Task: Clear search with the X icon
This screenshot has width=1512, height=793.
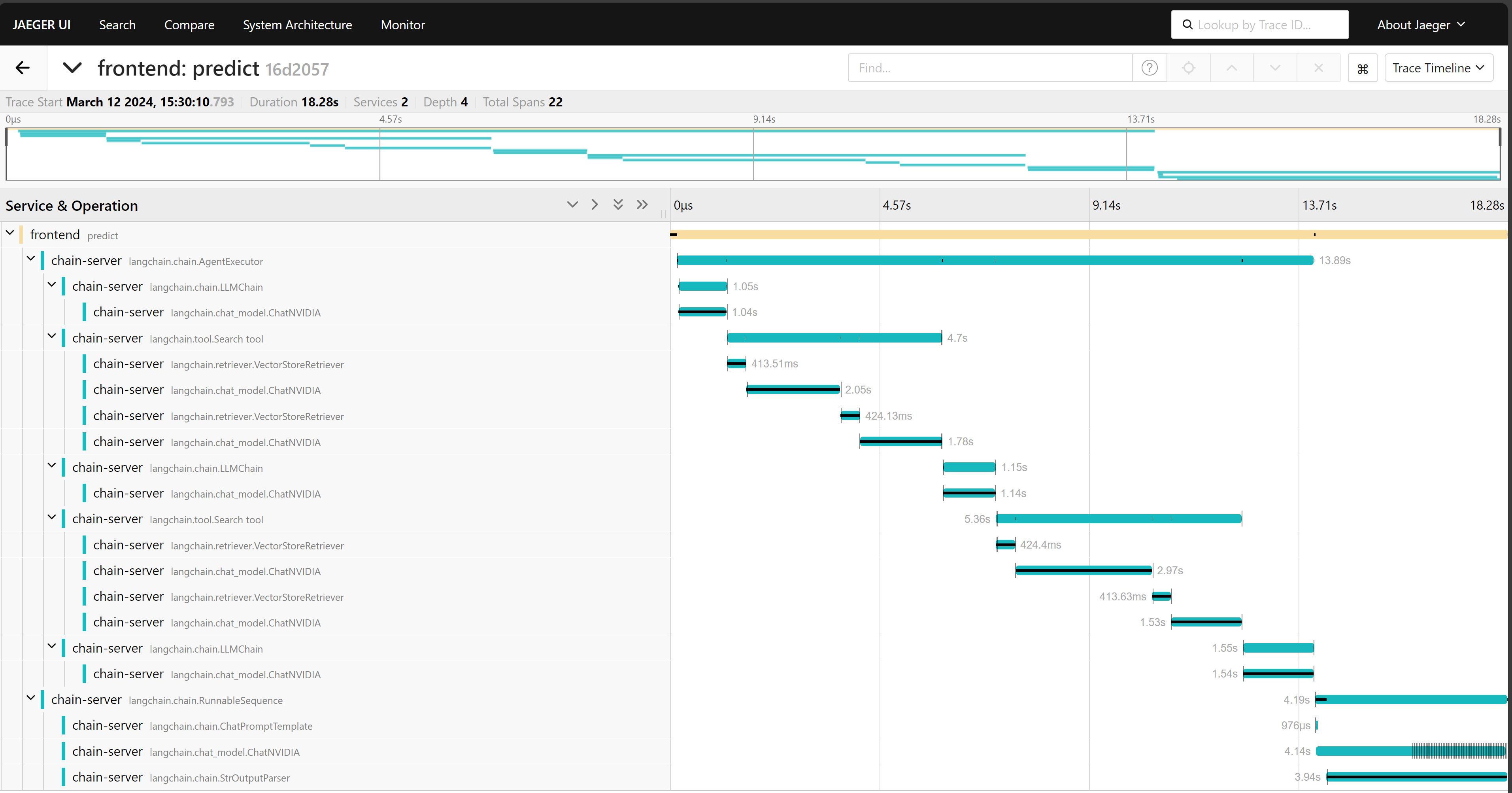Action: point(1318,68)
